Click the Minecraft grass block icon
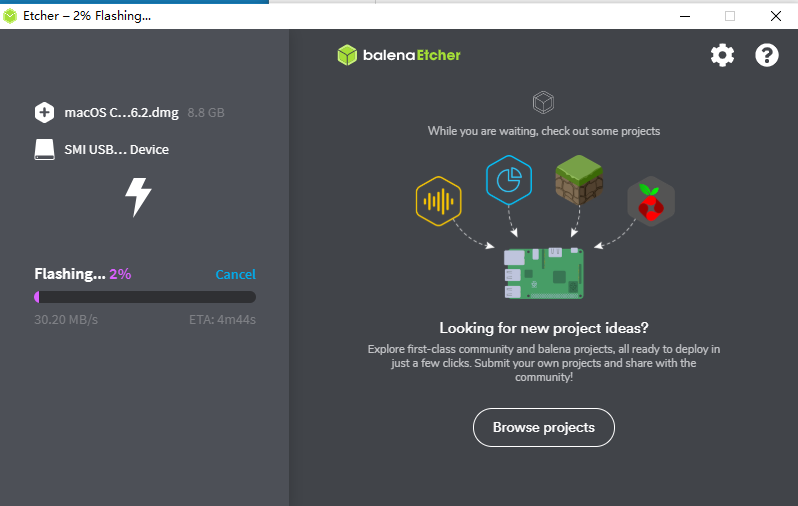This screenshot has width=798, height=506. [x=579, y=180]
